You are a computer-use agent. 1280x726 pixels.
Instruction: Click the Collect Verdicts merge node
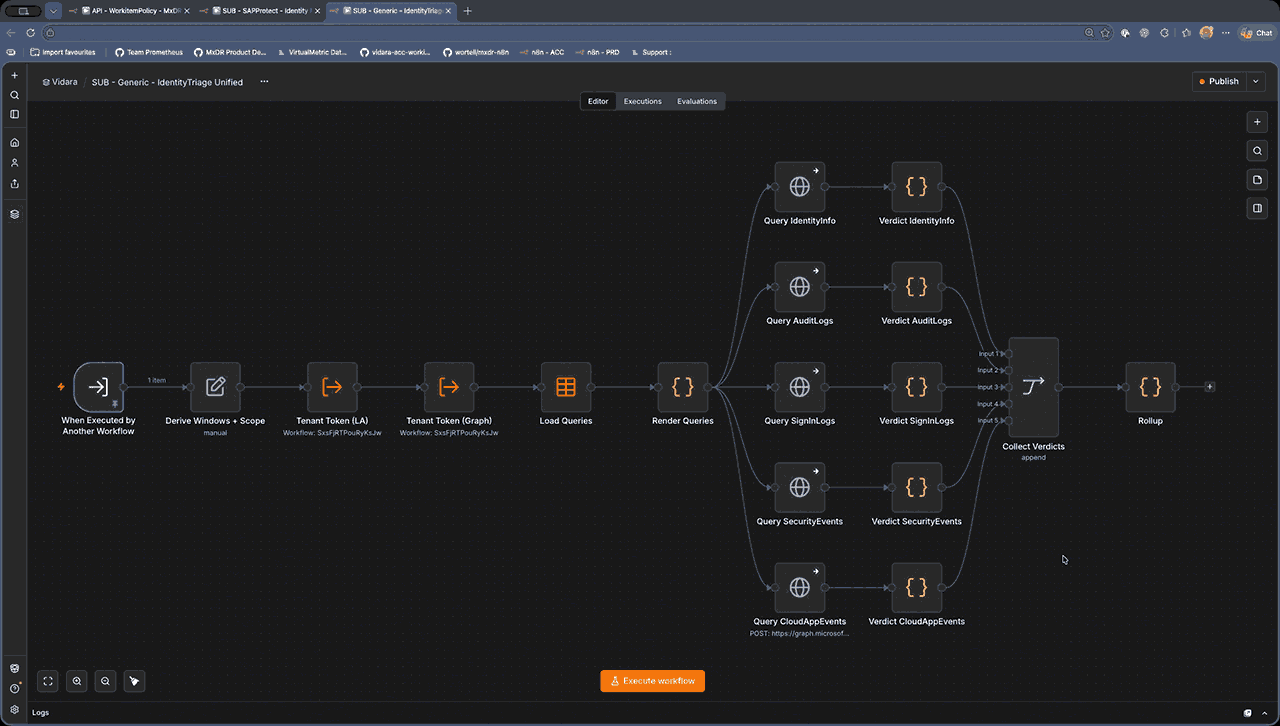tap(1033, 387)
